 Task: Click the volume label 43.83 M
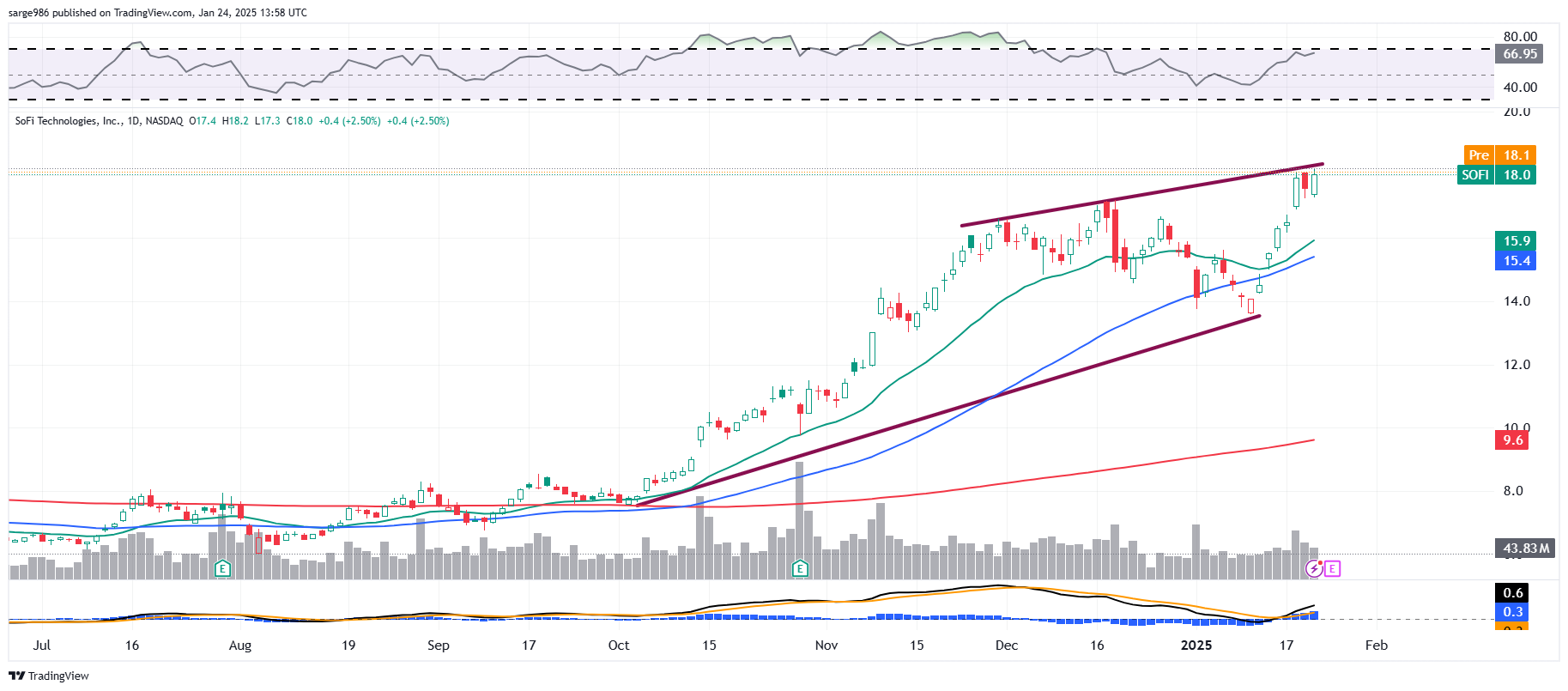click(1526, 549)
